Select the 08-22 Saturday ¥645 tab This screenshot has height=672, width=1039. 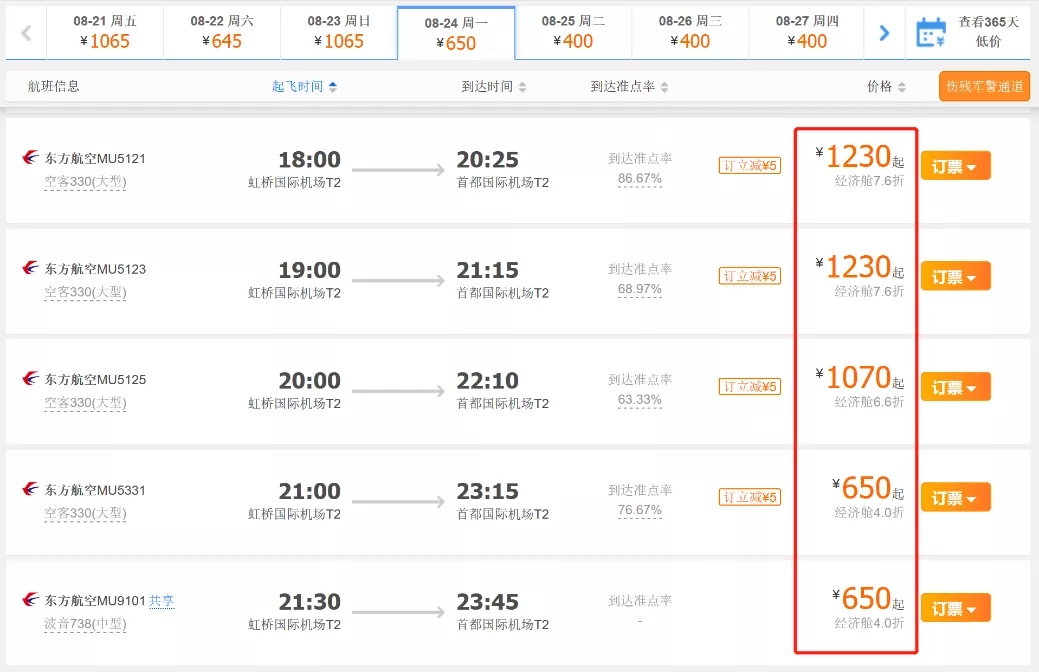222,32
